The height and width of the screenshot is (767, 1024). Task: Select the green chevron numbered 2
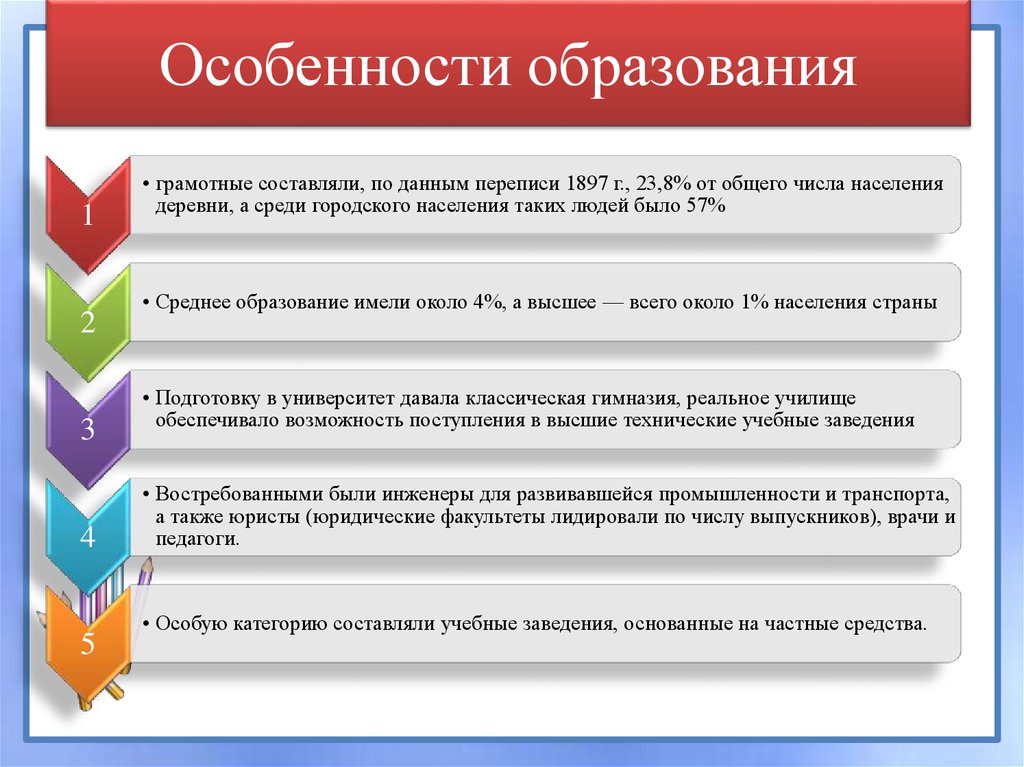88,320
